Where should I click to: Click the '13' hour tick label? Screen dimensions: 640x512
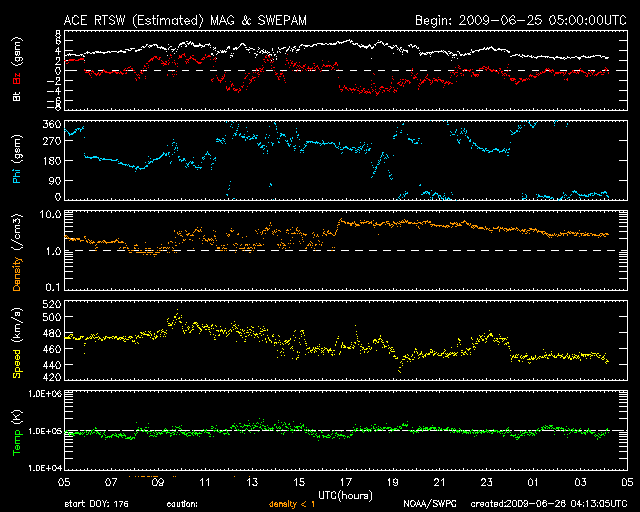coord(252,483)
